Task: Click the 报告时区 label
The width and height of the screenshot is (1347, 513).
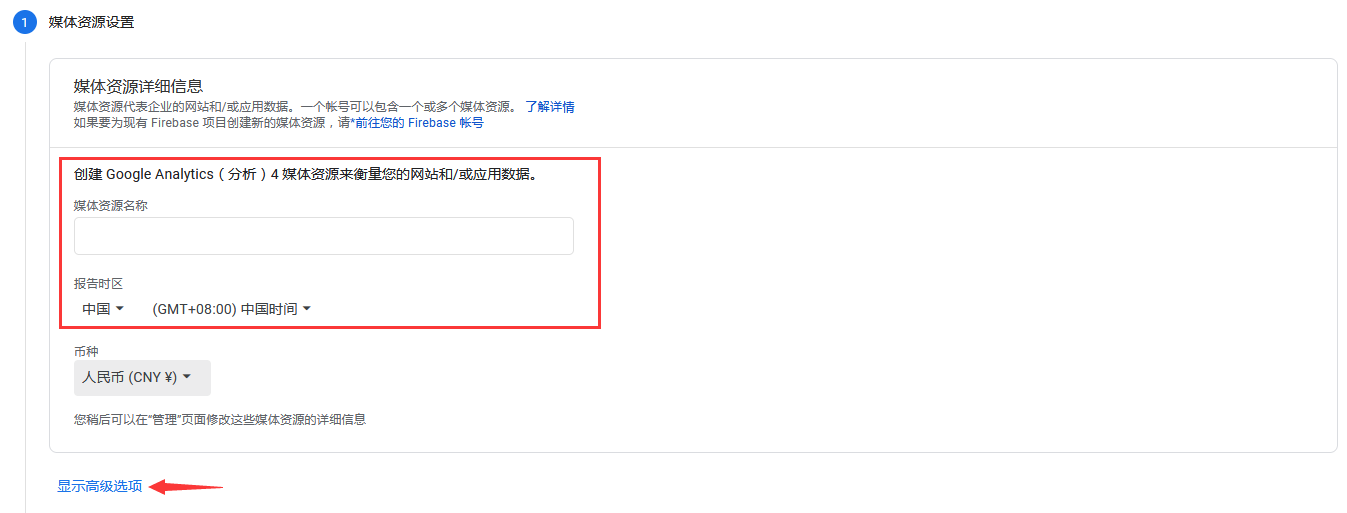Action: coord(98,284)
